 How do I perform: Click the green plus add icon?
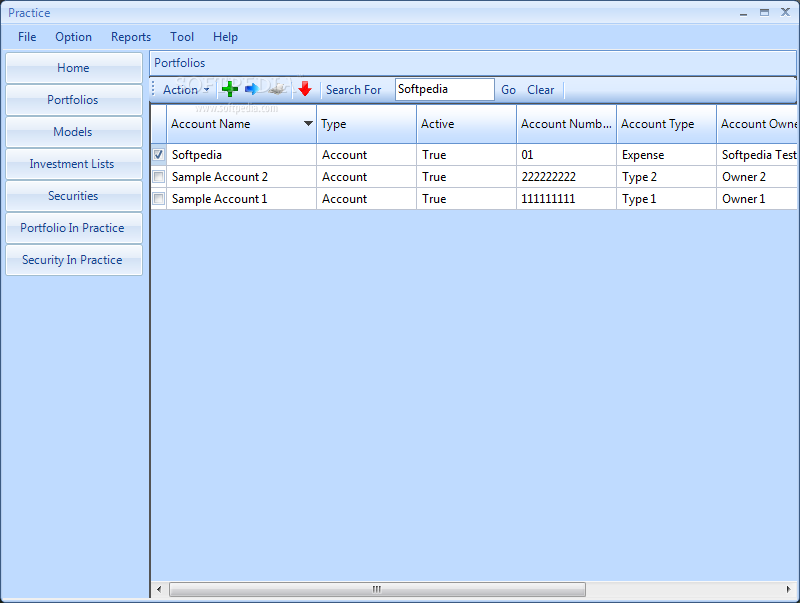tap(230, 89)
